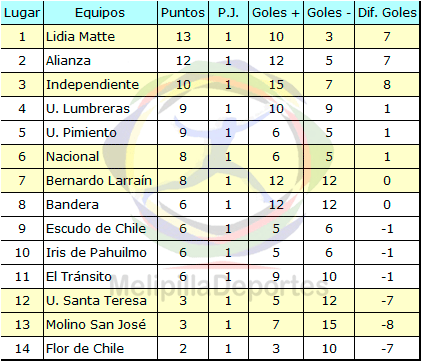Screen dimensions: 421x361
Task: Select Molino San José in table
Action: coord(96,325)
